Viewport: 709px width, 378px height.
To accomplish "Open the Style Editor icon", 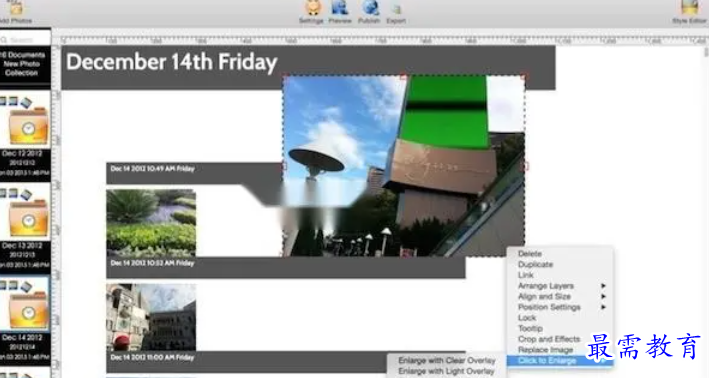I will [x=690, y=8].
